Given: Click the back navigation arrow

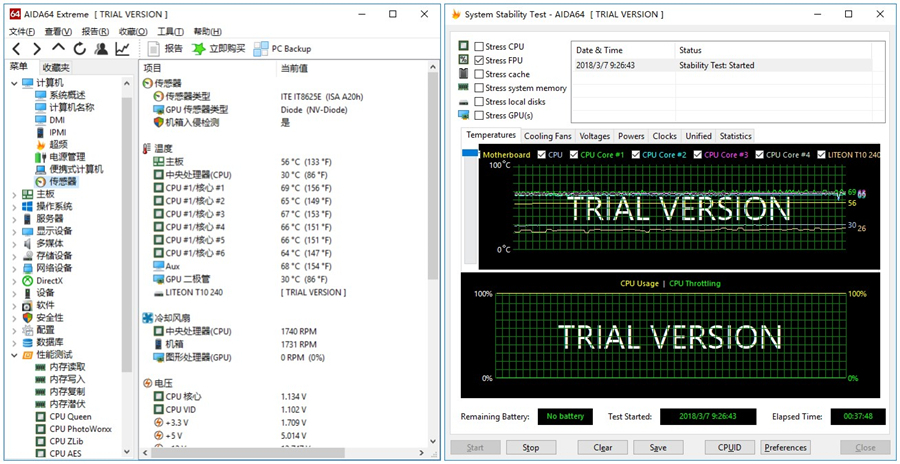Looking at the screenshot, I should 15,49.
